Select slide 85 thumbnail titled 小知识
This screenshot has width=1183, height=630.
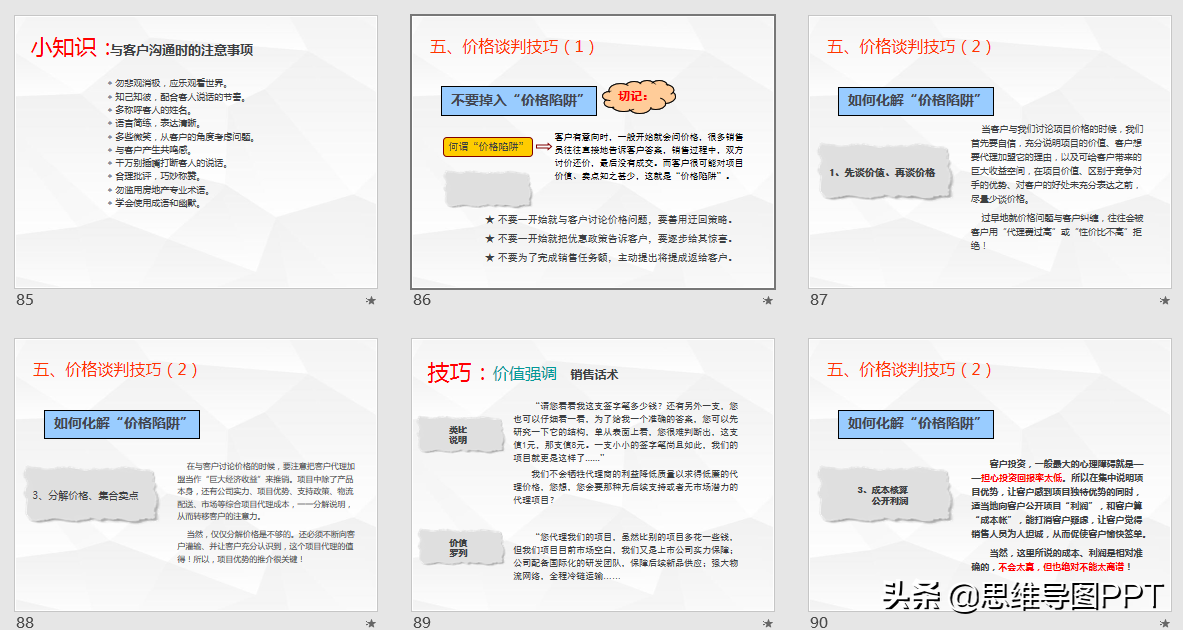pyautogui.click(x=196, y=152)
